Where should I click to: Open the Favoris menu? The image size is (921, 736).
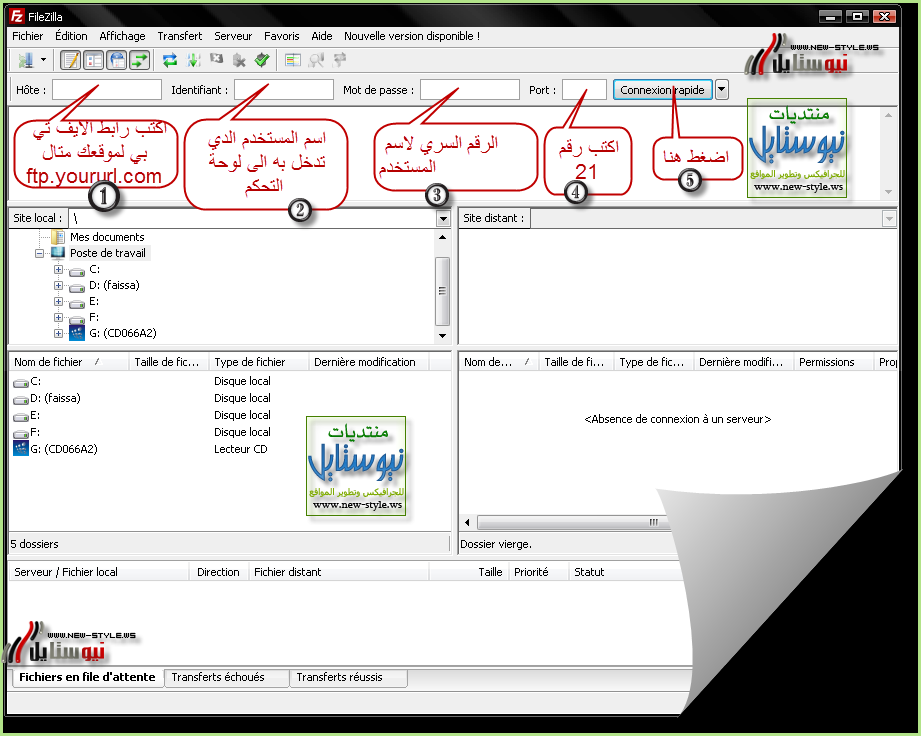pyautogui.click(x=282, y=36)
